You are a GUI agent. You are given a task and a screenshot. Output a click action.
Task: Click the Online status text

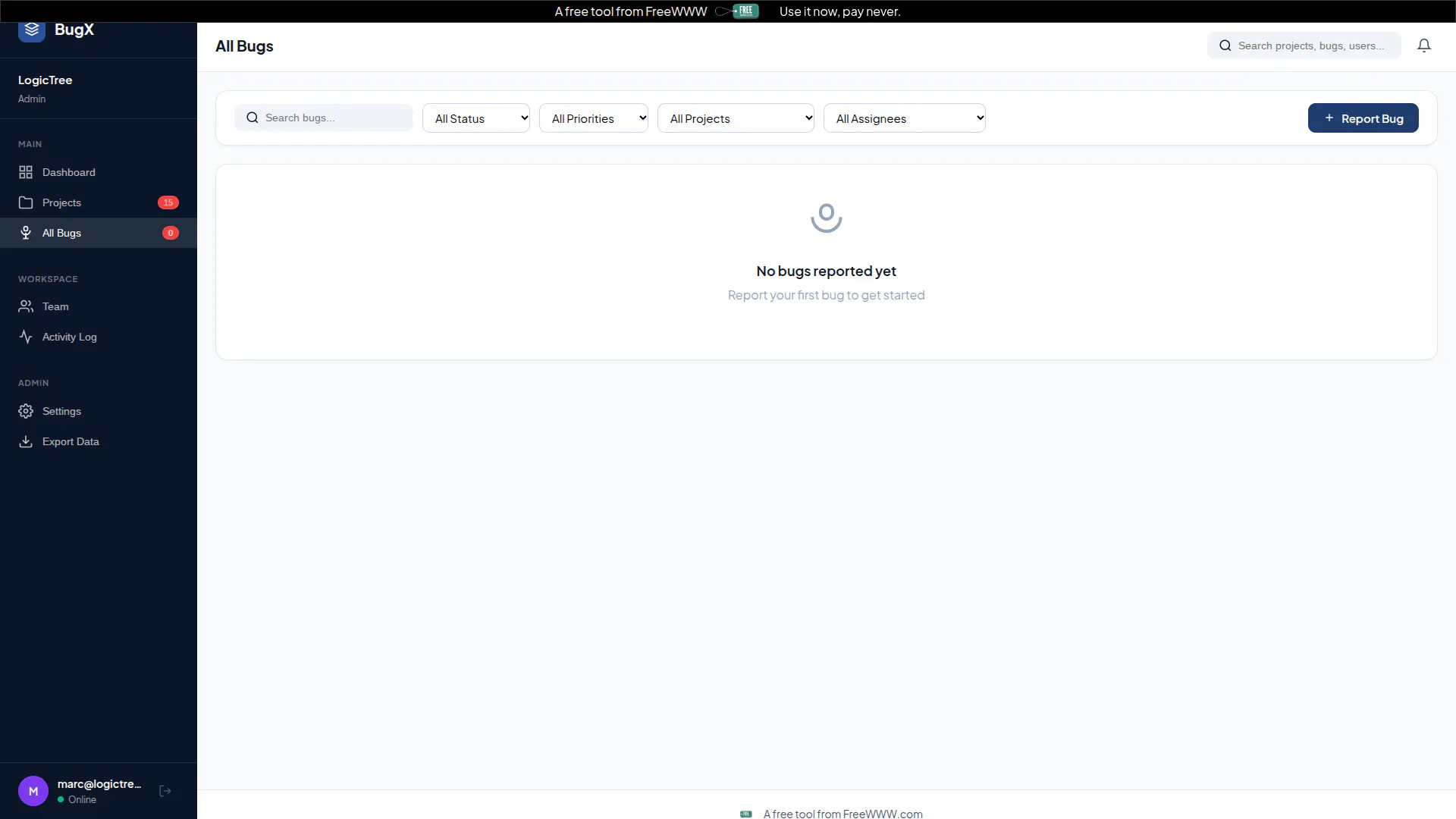point(82,799)
